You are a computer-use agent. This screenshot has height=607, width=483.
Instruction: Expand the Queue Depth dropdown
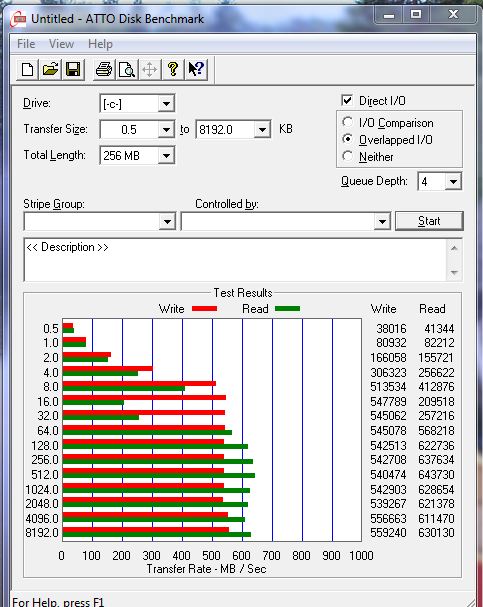[x=453, y=182]
